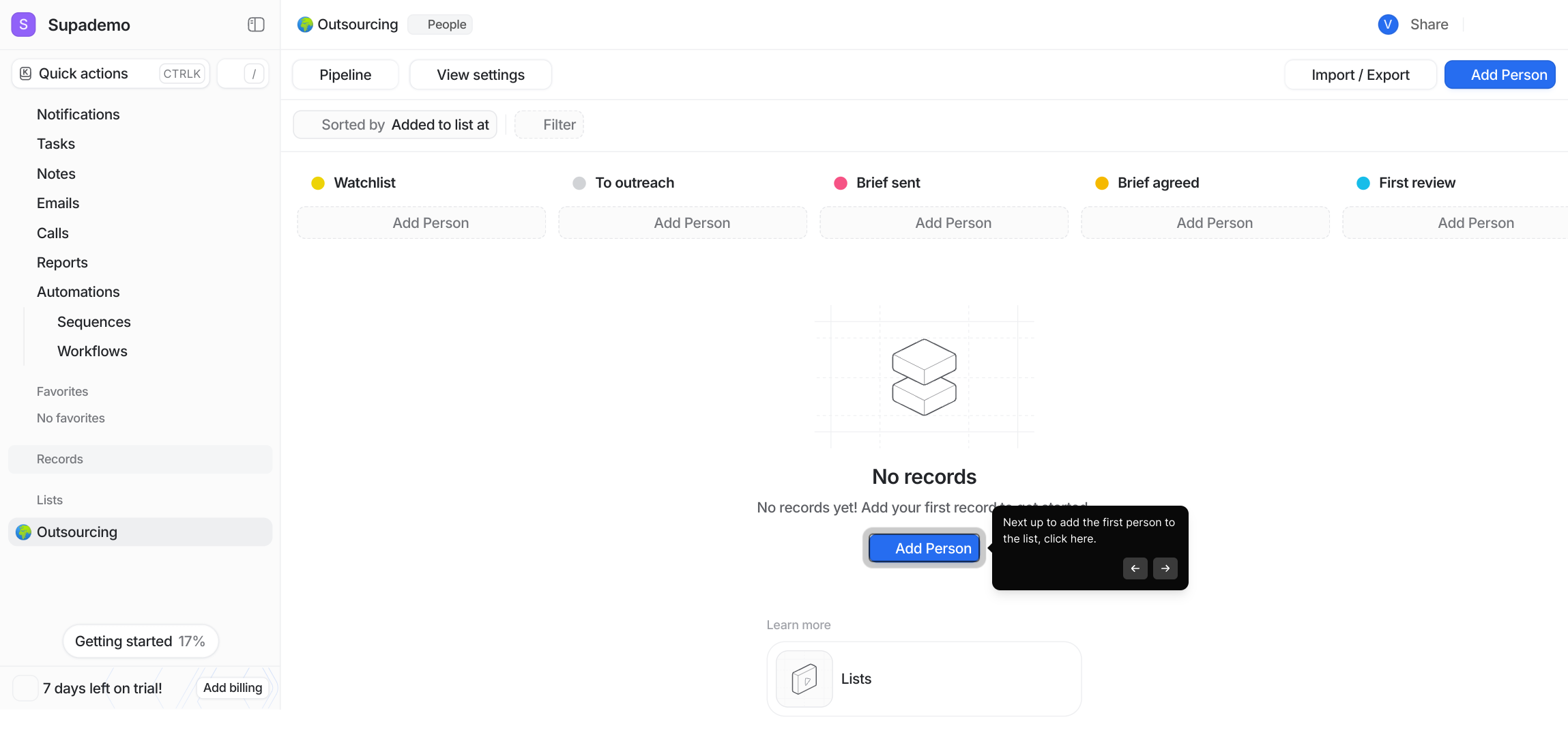The width and height of the screenshot is (1568, 737).
Task: Add Person in First review column
Action: (x=1456, y=223)
